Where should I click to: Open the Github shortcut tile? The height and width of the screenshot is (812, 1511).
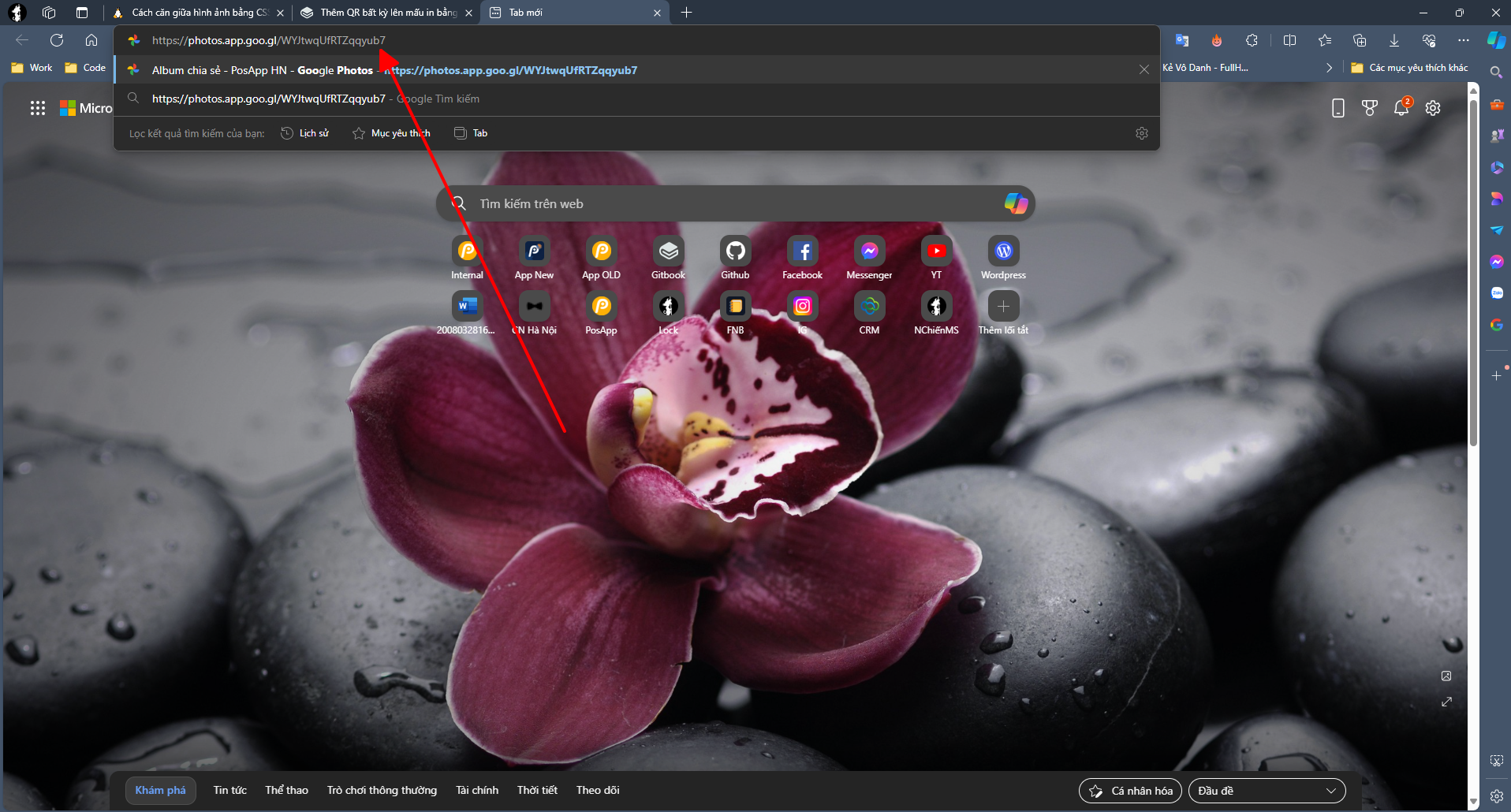coord(735,251)
